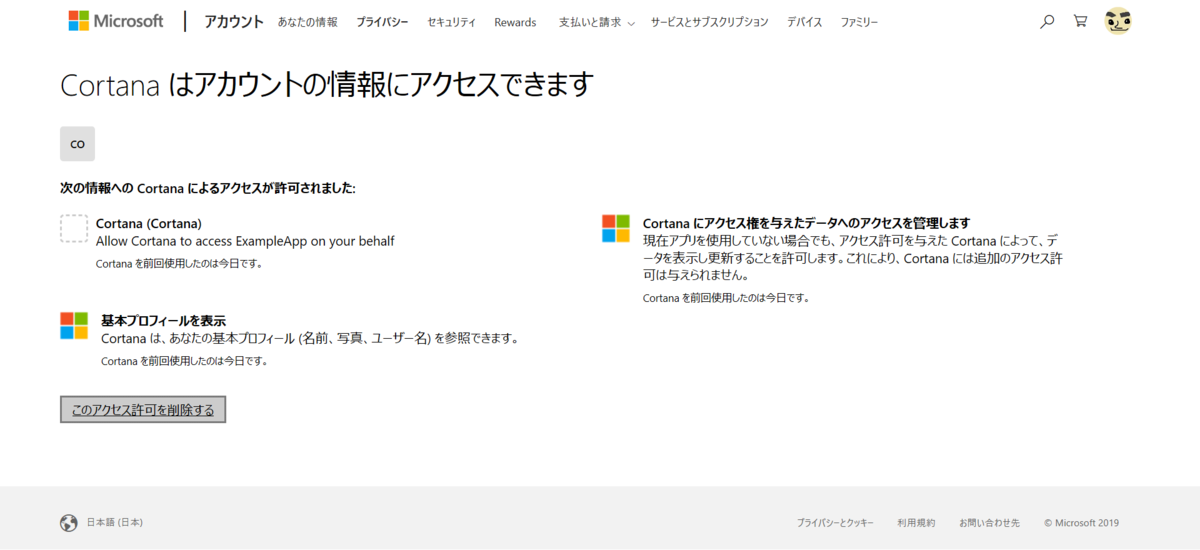The height and width of the screenshot is (550, 1200).
Task: Open the あなたの情報 tab
Action: [307, 22]
